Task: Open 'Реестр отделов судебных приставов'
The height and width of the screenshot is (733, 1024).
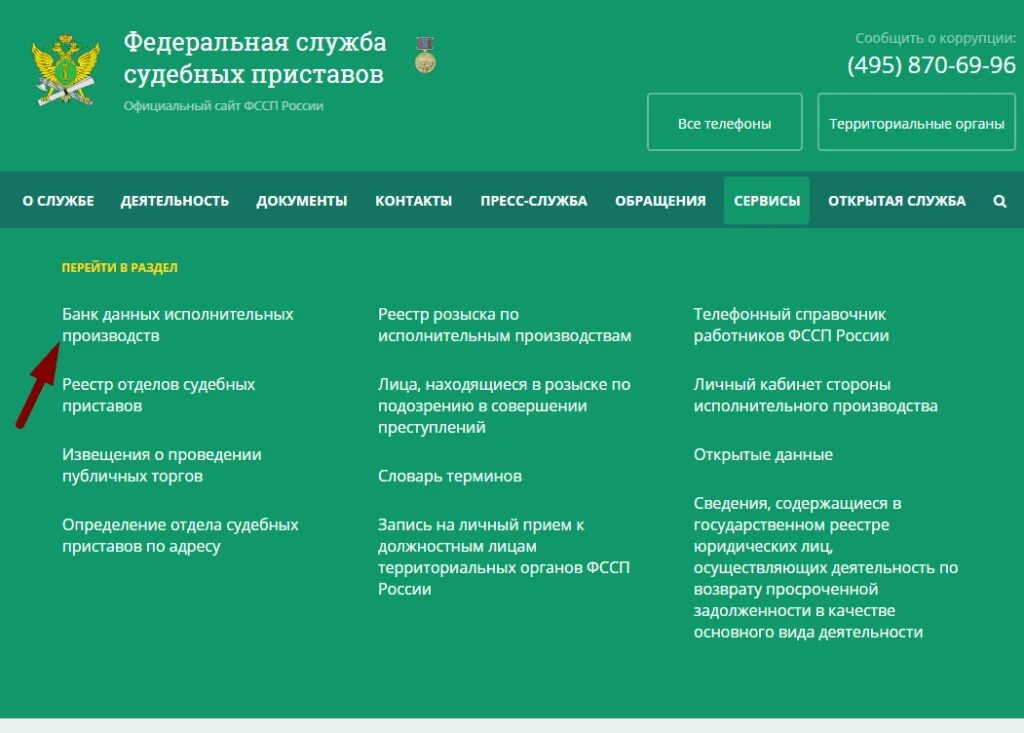Action: pos(159,395)
